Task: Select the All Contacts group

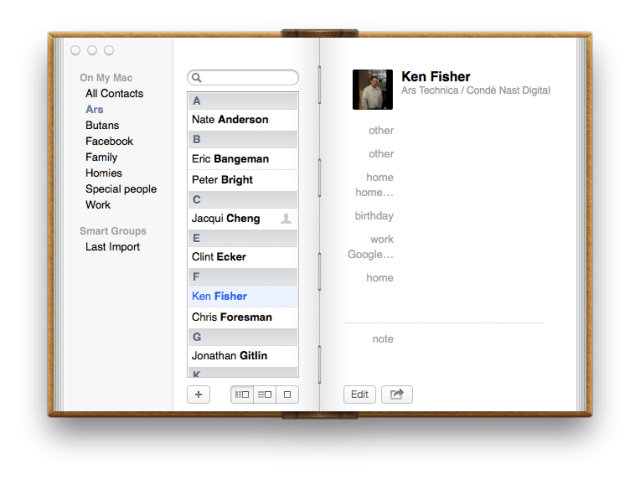Action: pos(114,93)
